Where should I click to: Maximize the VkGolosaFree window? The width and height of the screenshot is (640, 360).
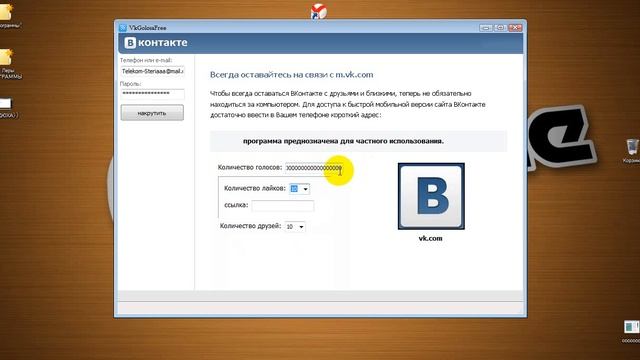pos(500,28)
